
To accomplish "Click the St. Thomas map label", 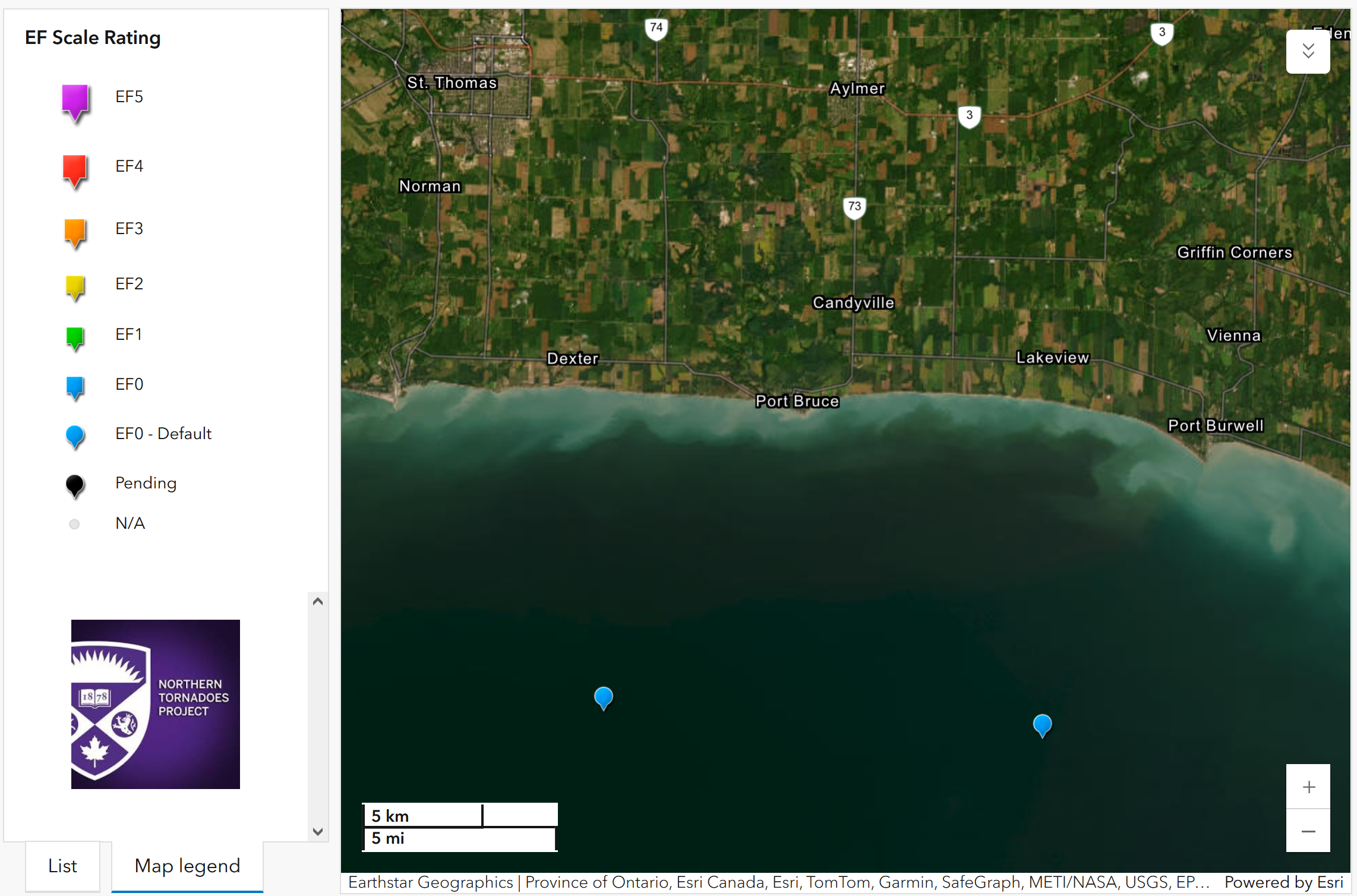I will click(452, 83).
